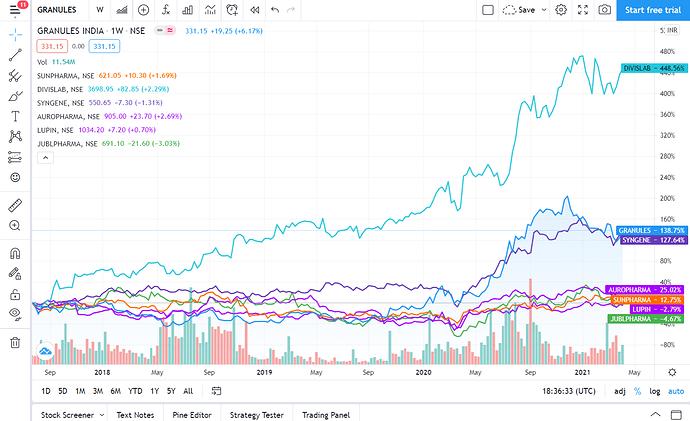
Task: Enter fullscreen mode
Action: pyautogui.click(x=582, y=10)
